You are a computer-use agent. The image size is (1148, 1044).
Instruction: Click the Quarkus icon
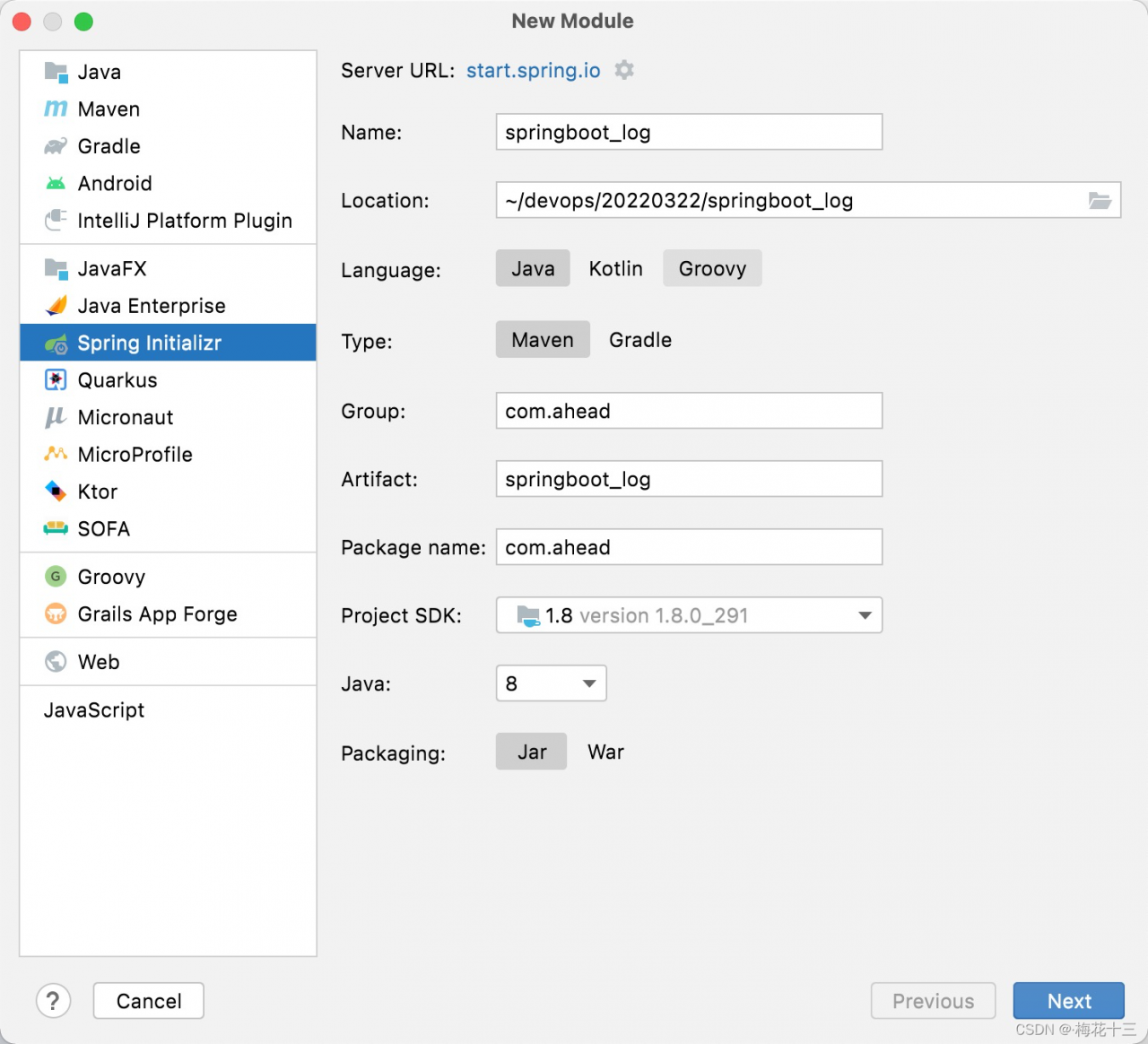coord(56,380)
